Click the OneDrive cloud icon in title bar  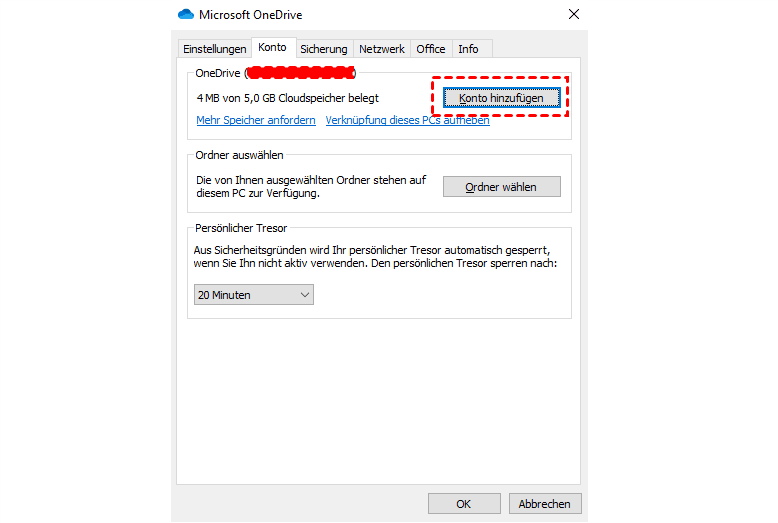tap(186, 14)
